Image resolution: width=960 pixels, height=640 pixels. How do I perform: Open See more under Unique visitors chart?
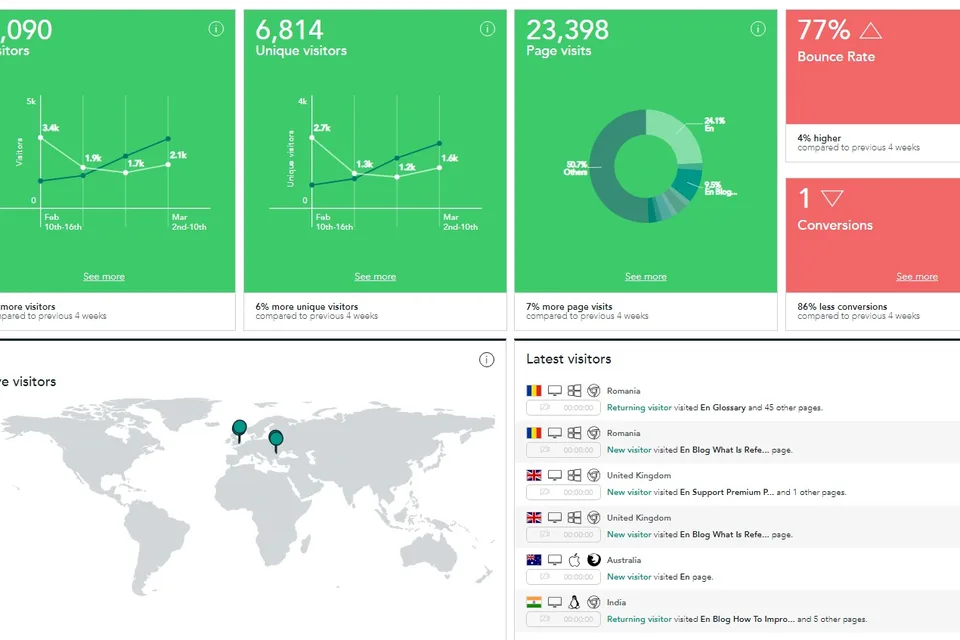point(375,277)
